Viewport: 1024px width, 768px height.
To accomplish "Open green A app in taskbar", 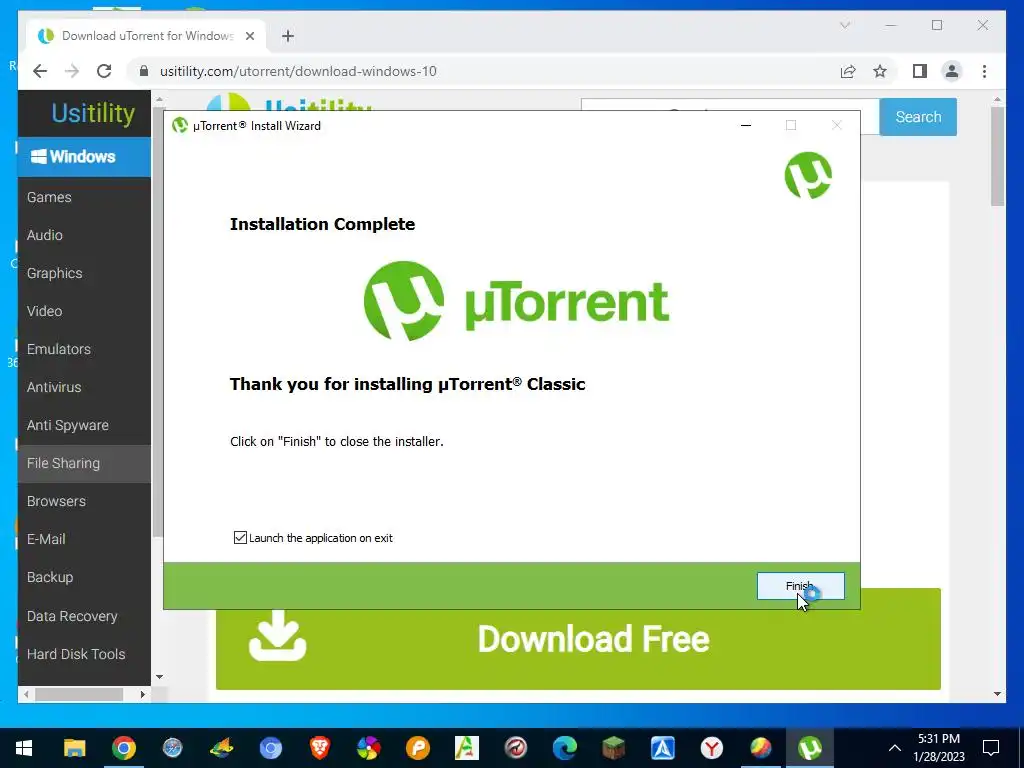I will [x=466, y=748].
